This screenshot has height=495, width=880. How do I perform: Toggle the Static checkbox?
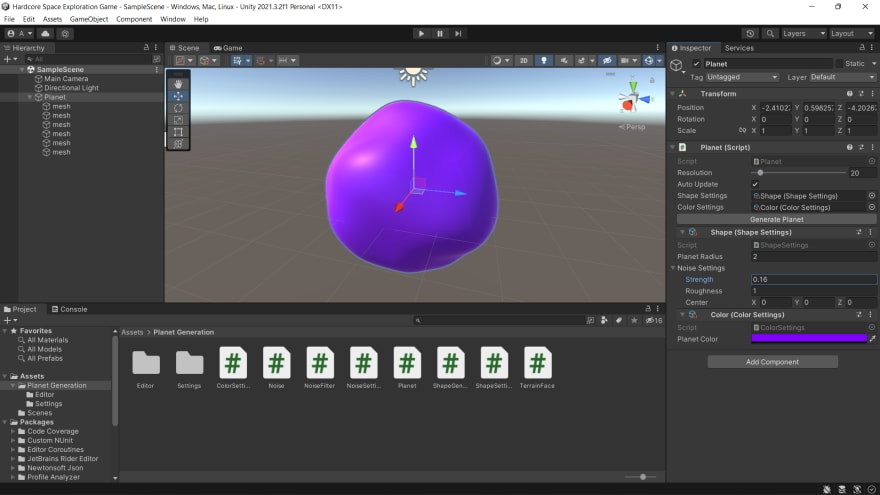[840, 64]
